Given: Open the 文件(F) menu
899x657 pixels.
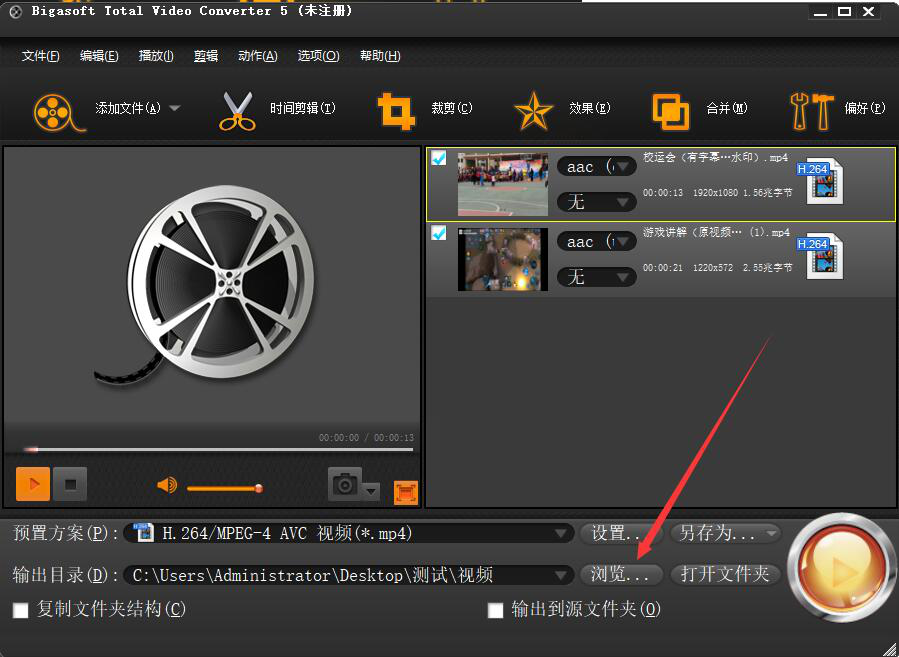Looking at the screenshot, I should 41,56.
